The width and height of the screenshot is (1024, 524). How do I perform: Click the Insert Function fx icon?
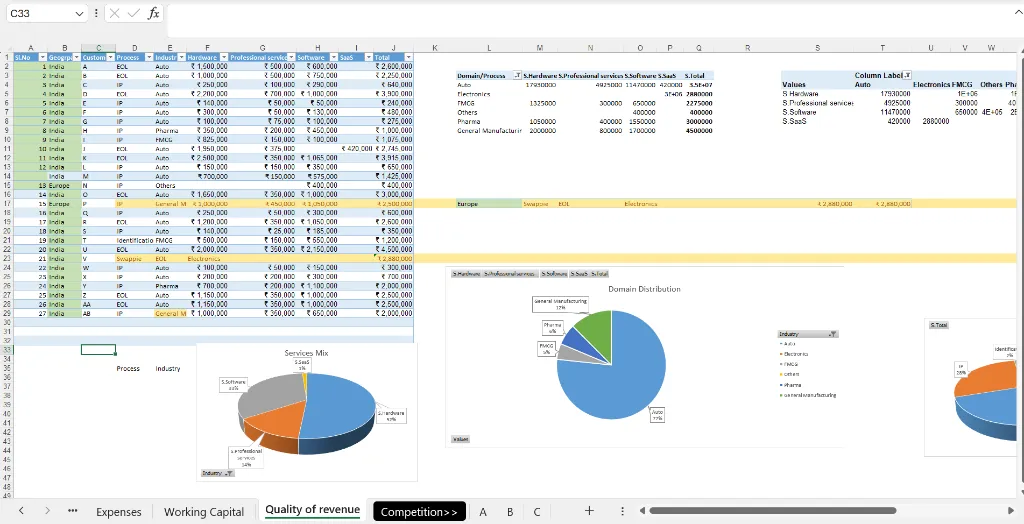pos(153,14)
